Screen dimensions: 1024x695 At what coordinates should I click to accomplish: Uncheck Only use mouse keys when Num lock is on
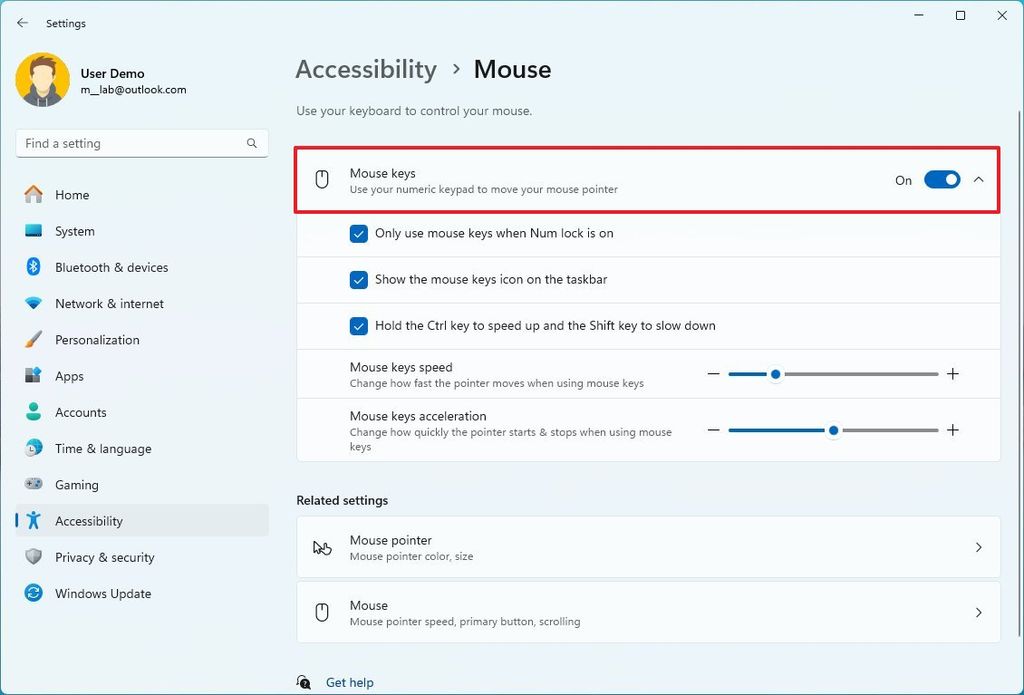(x=359, y=232)
